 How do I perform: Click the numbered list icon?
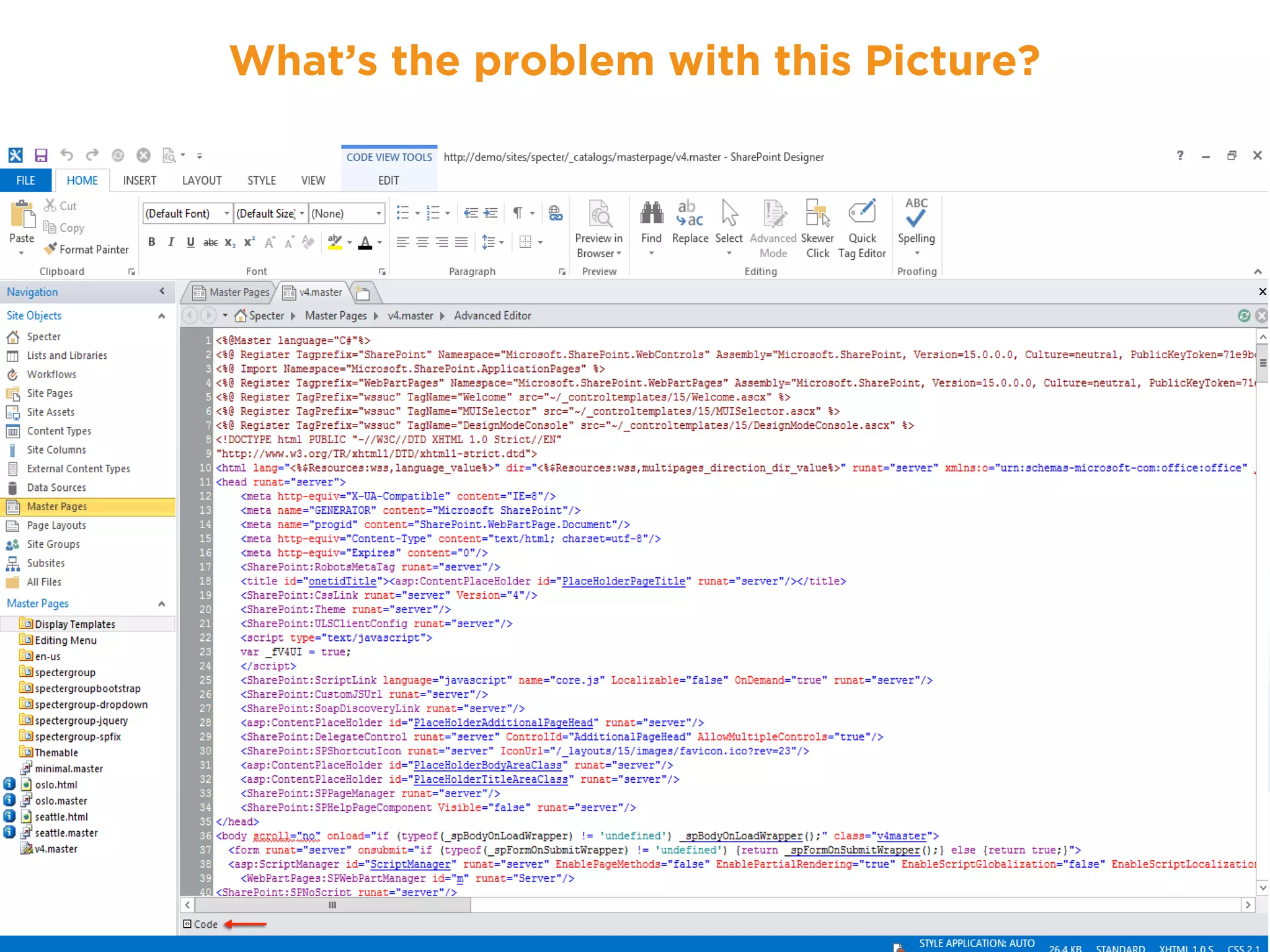(x=433, y=213)
